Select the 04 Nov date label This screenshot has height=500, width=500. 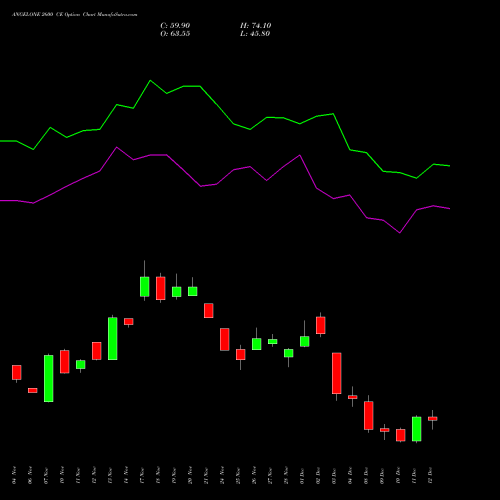(14, 475)
